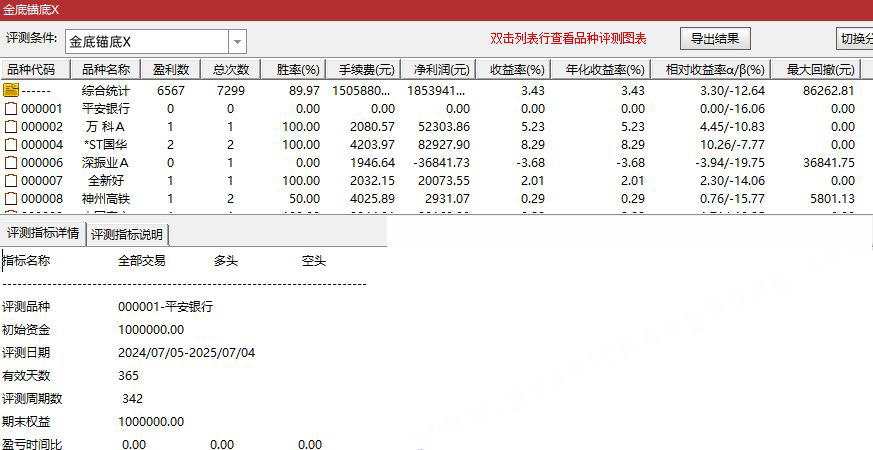
Task: Click the date range 2024/07/05-2025/07/04
Action: coord(187,353)
